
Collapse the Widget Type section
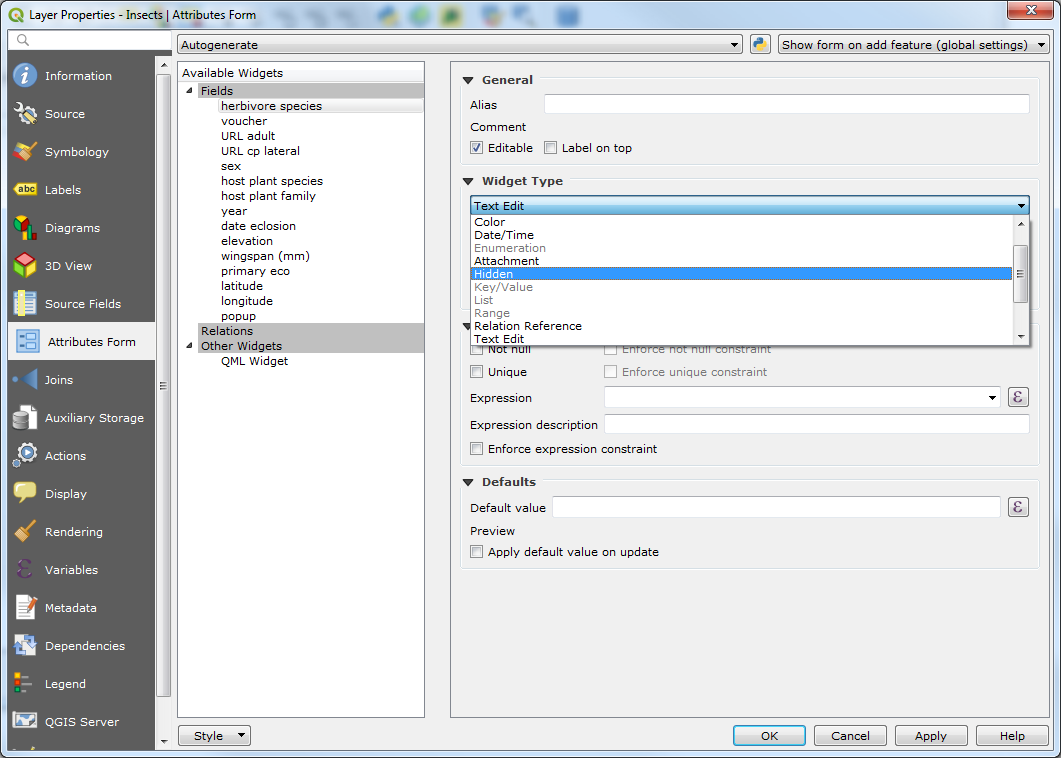point(468,181)
